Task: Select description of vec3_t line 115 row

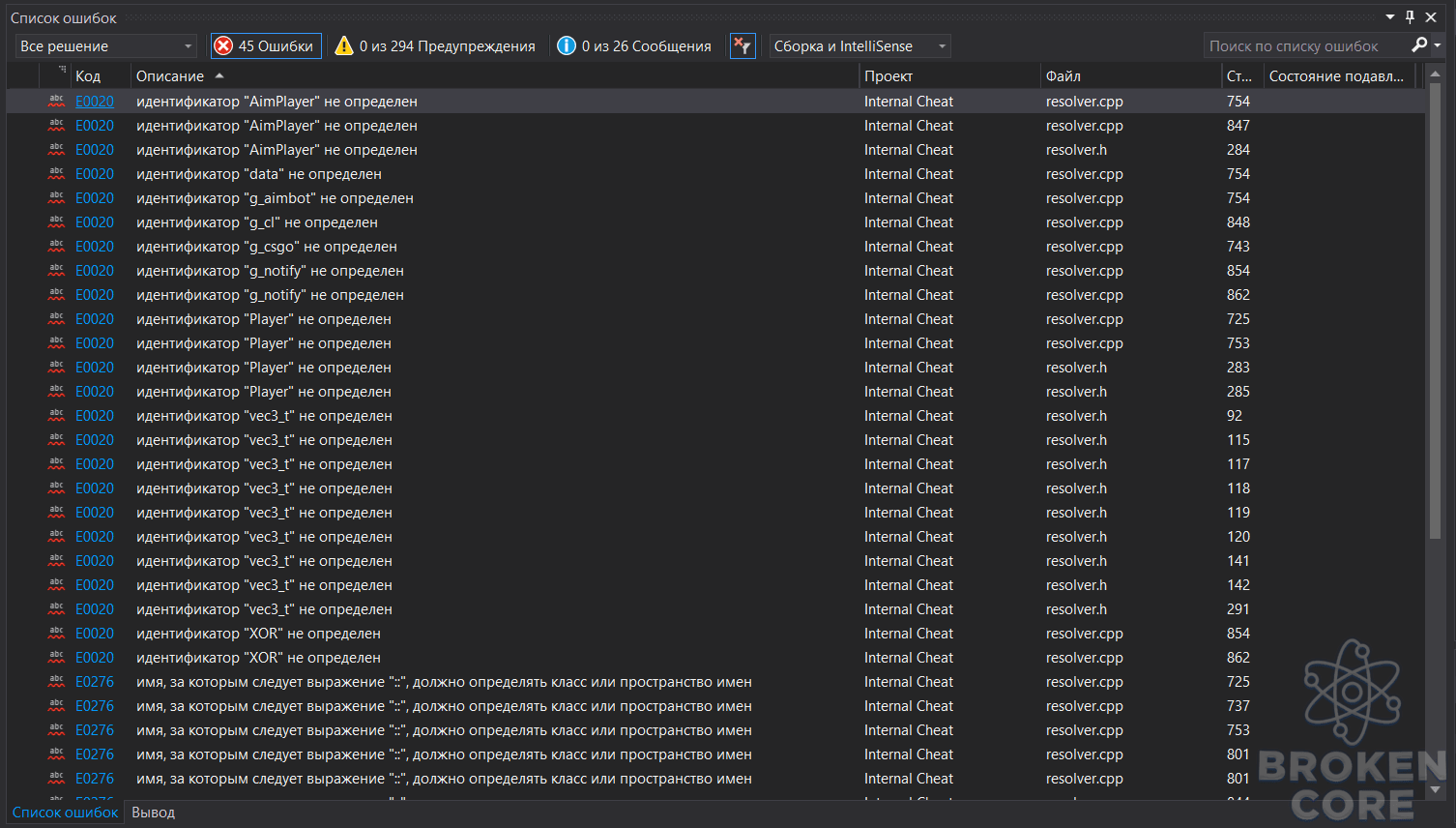Action: (264, 440)
